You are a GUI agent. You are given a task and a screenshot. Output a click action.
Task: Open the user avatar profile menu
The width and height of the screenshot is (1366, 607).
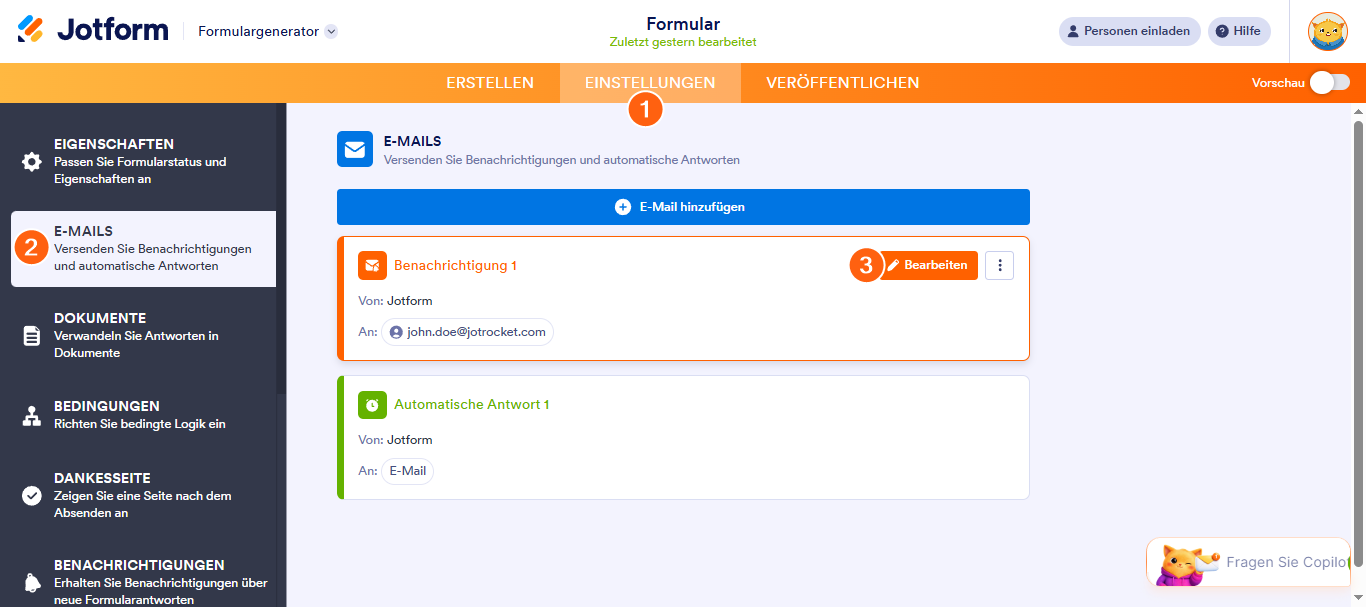pyautogui.click(x=1328, y=31)
